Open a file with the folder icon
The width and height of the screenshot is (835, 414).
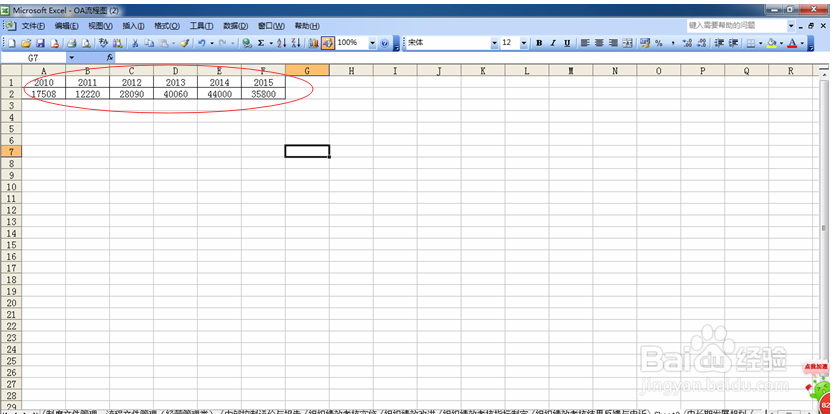[26, 43]
